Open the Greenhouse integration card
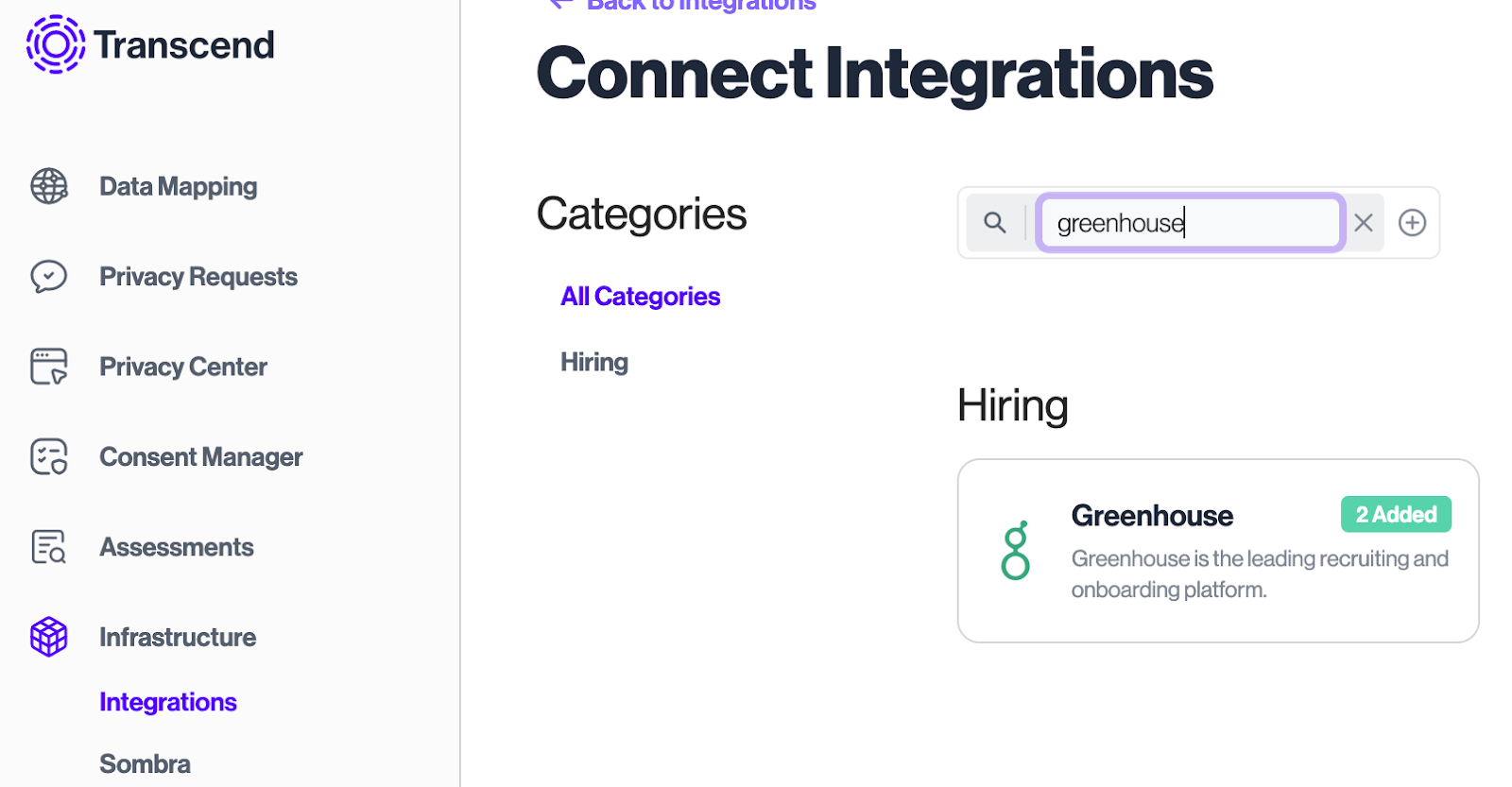This screenshot has height=787, width=1512. click(x=1218, y=551)
